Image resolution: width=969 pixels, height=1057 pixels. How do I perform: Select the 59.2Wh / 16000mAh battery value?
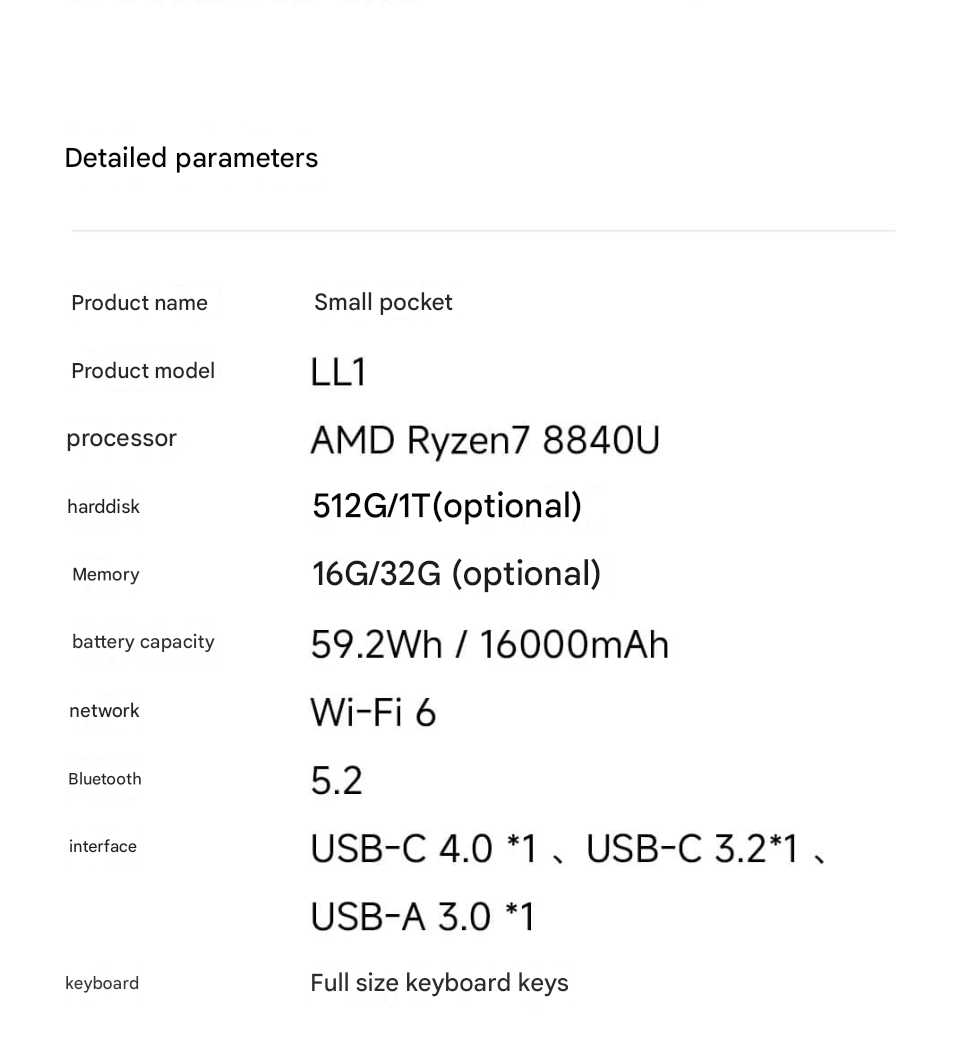coord(489,645)
